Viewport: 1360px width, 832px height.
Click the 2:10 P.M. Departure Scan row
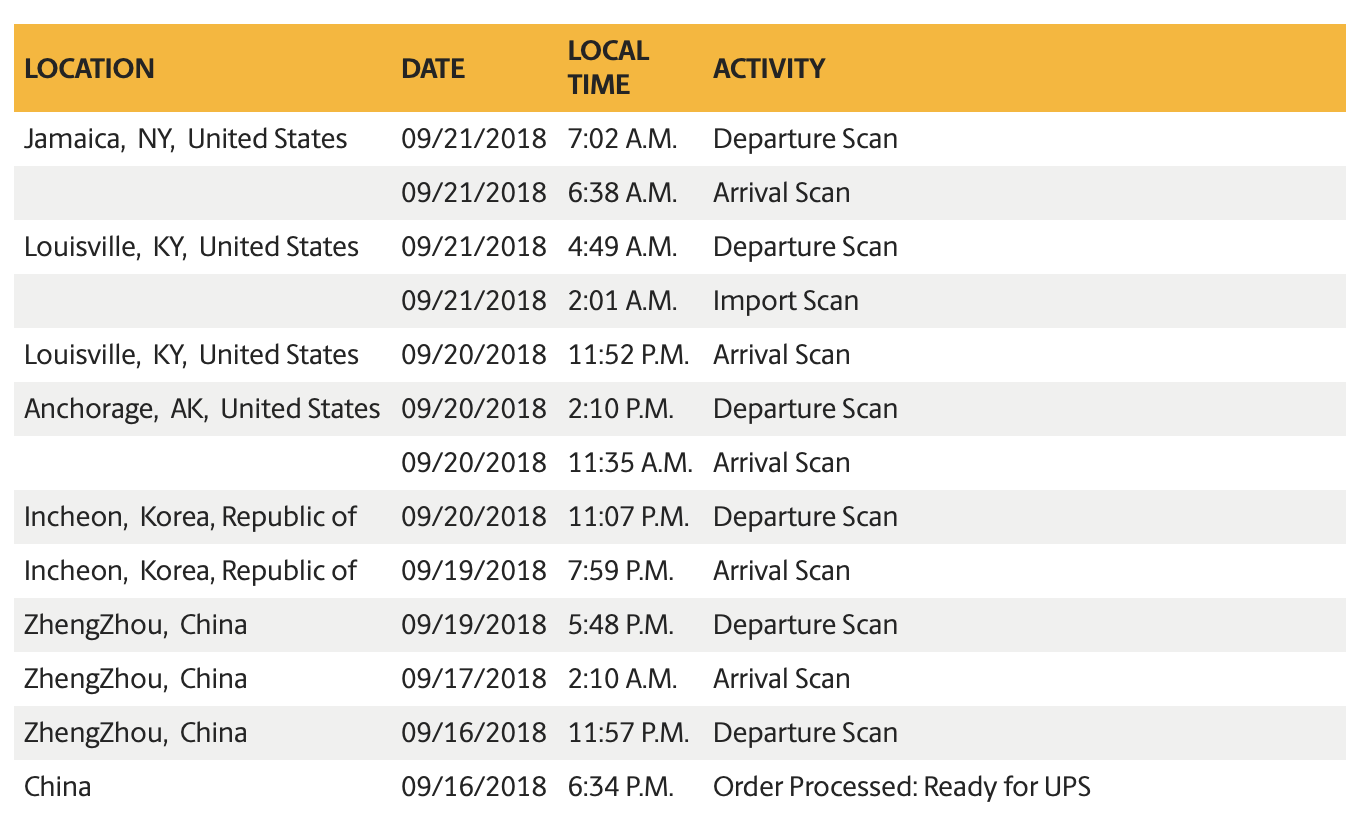[x=804, y=408]
